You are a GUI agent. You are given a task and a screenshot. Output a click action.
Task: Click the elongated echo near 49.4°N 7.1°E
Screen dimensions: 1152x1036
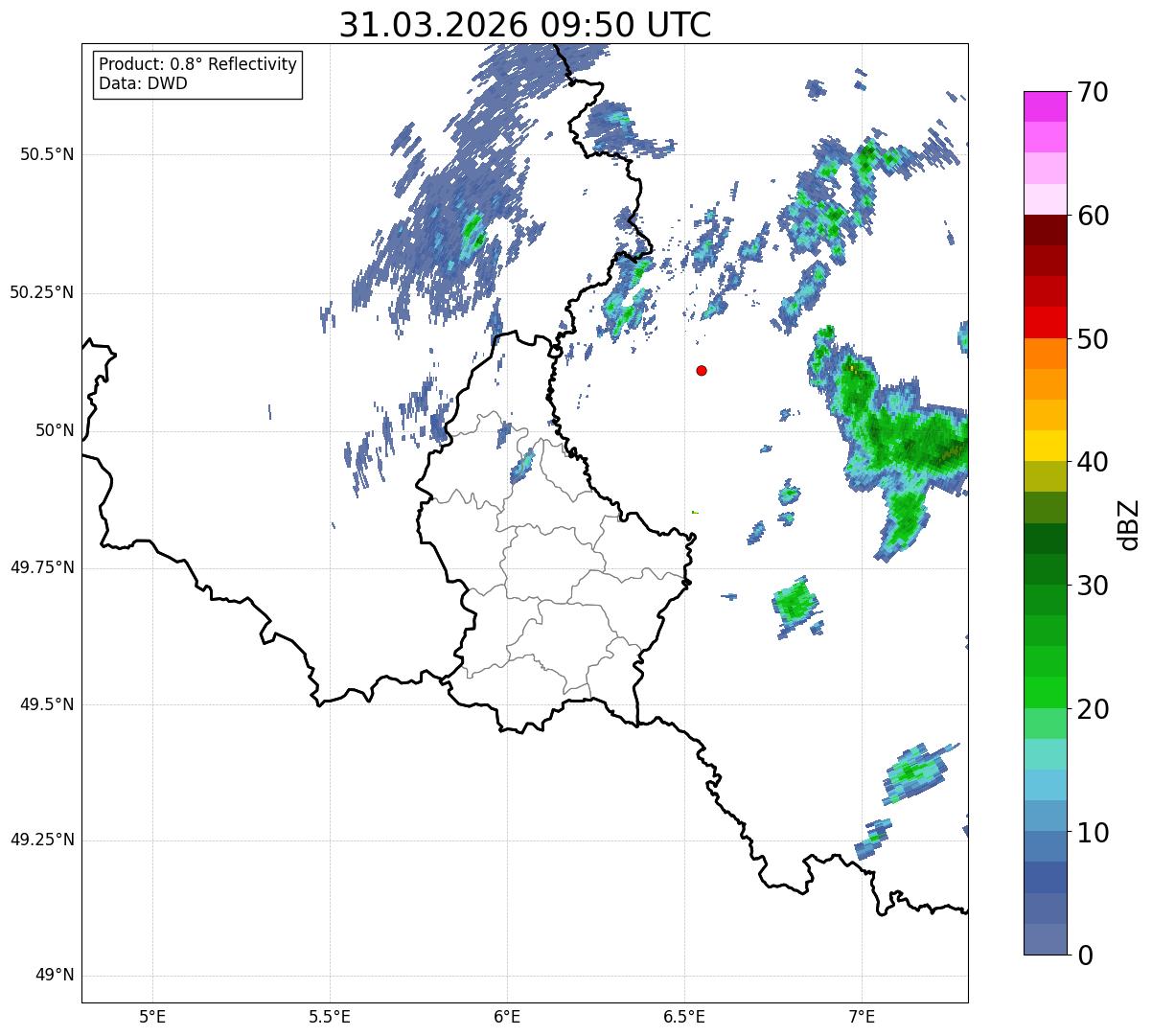[x=918, y=771]
